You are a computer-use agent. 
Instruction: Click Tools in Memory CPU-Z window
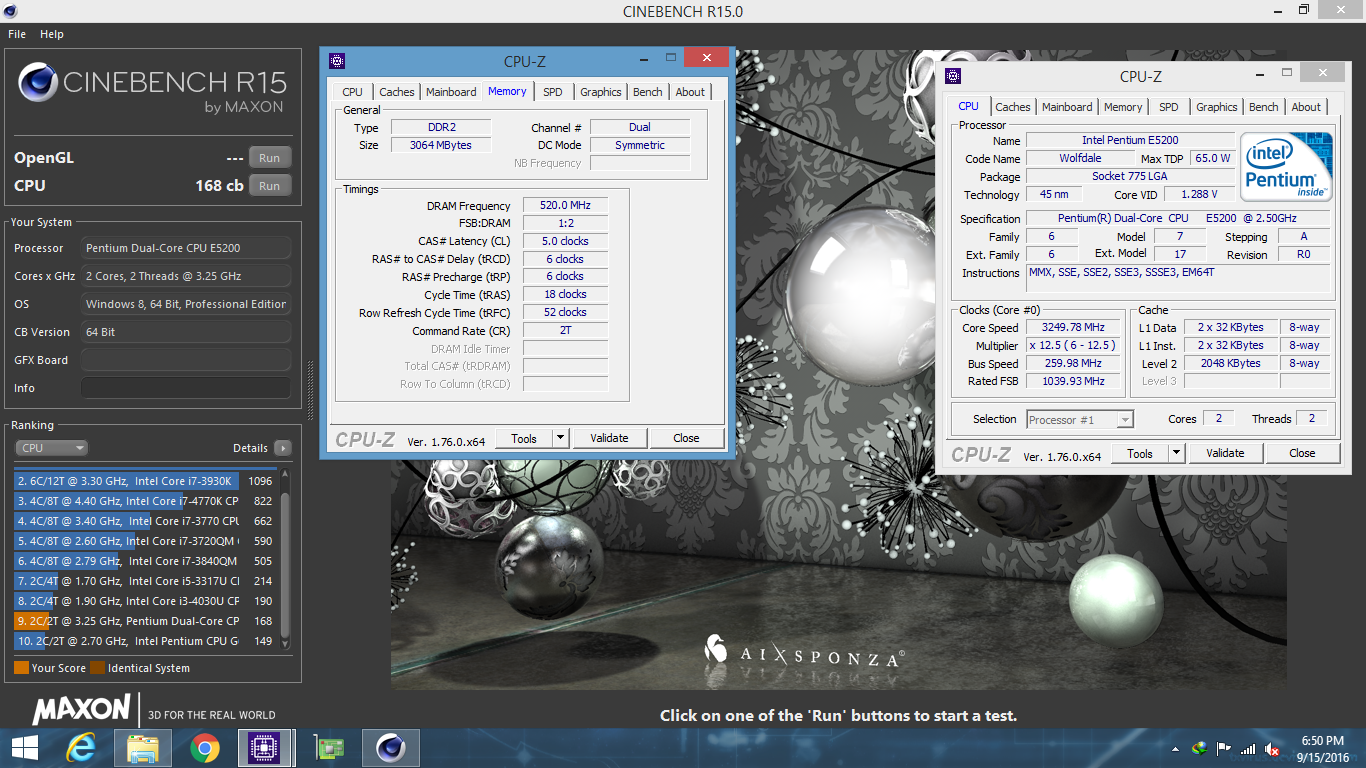coord(524,438)
